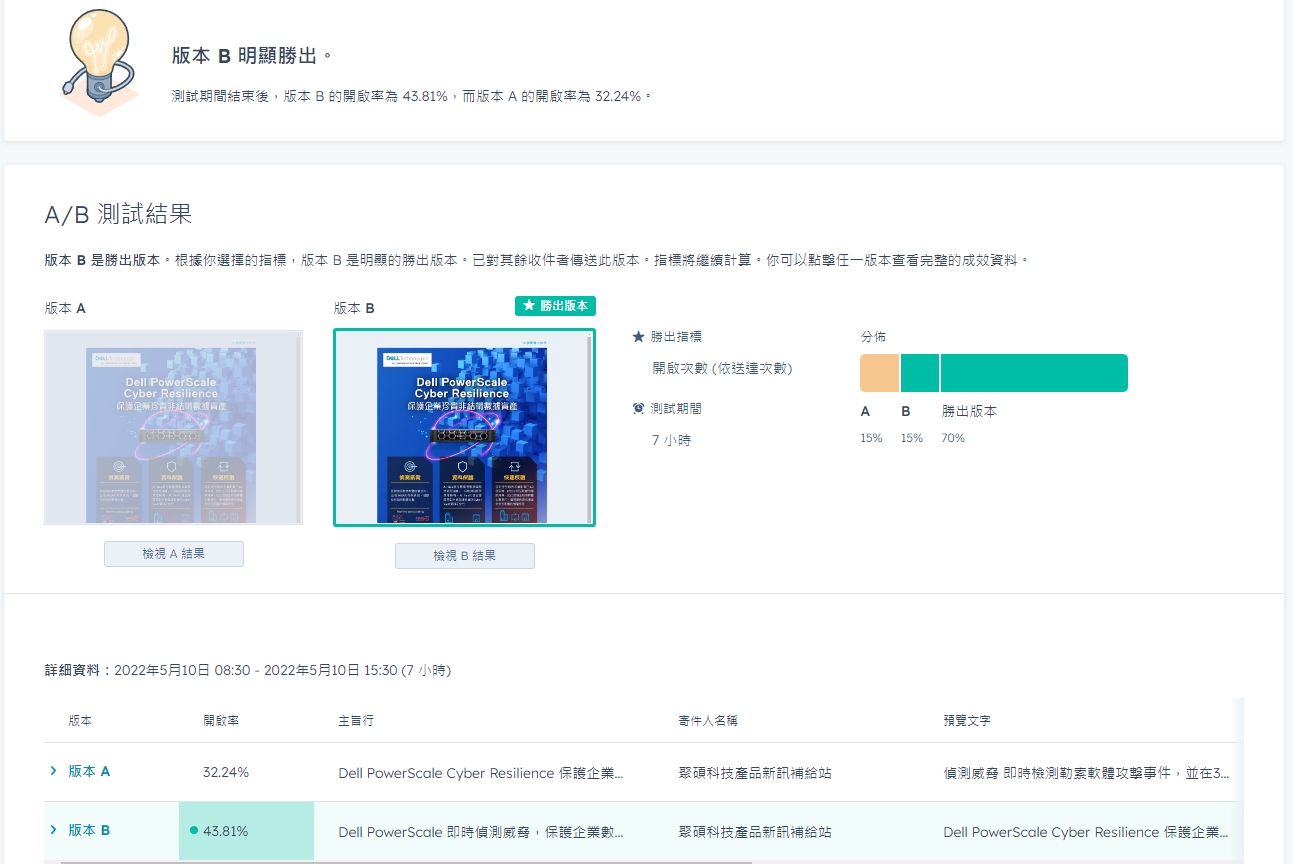The image size is (1293, 864).
Task: Click the 7 小時 test duration value
Action: click(x=671, y=440)
